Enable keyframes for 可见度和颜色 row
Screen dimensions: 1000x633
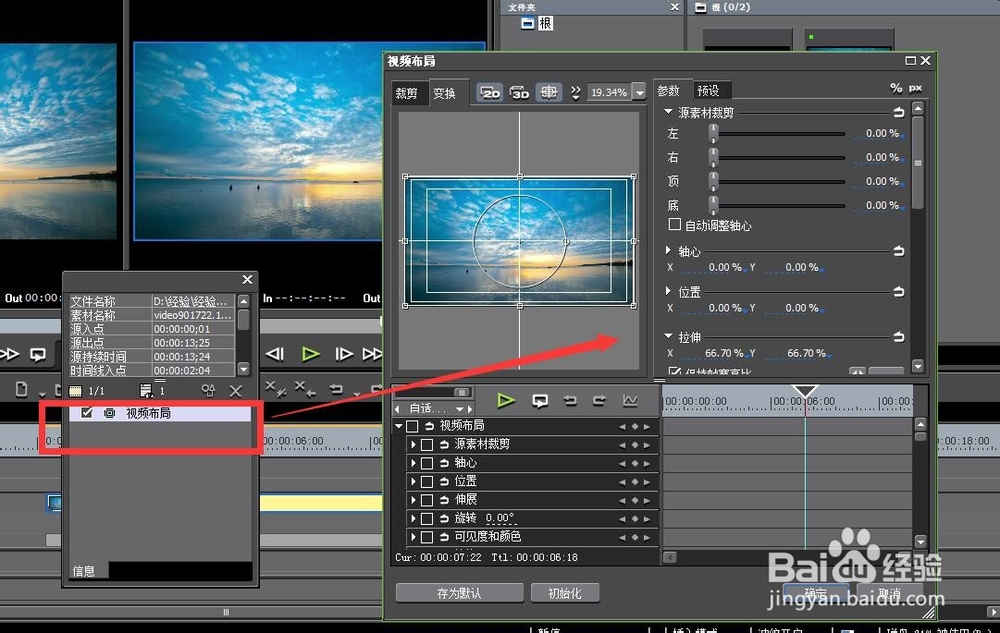click(x=427, y=537)
